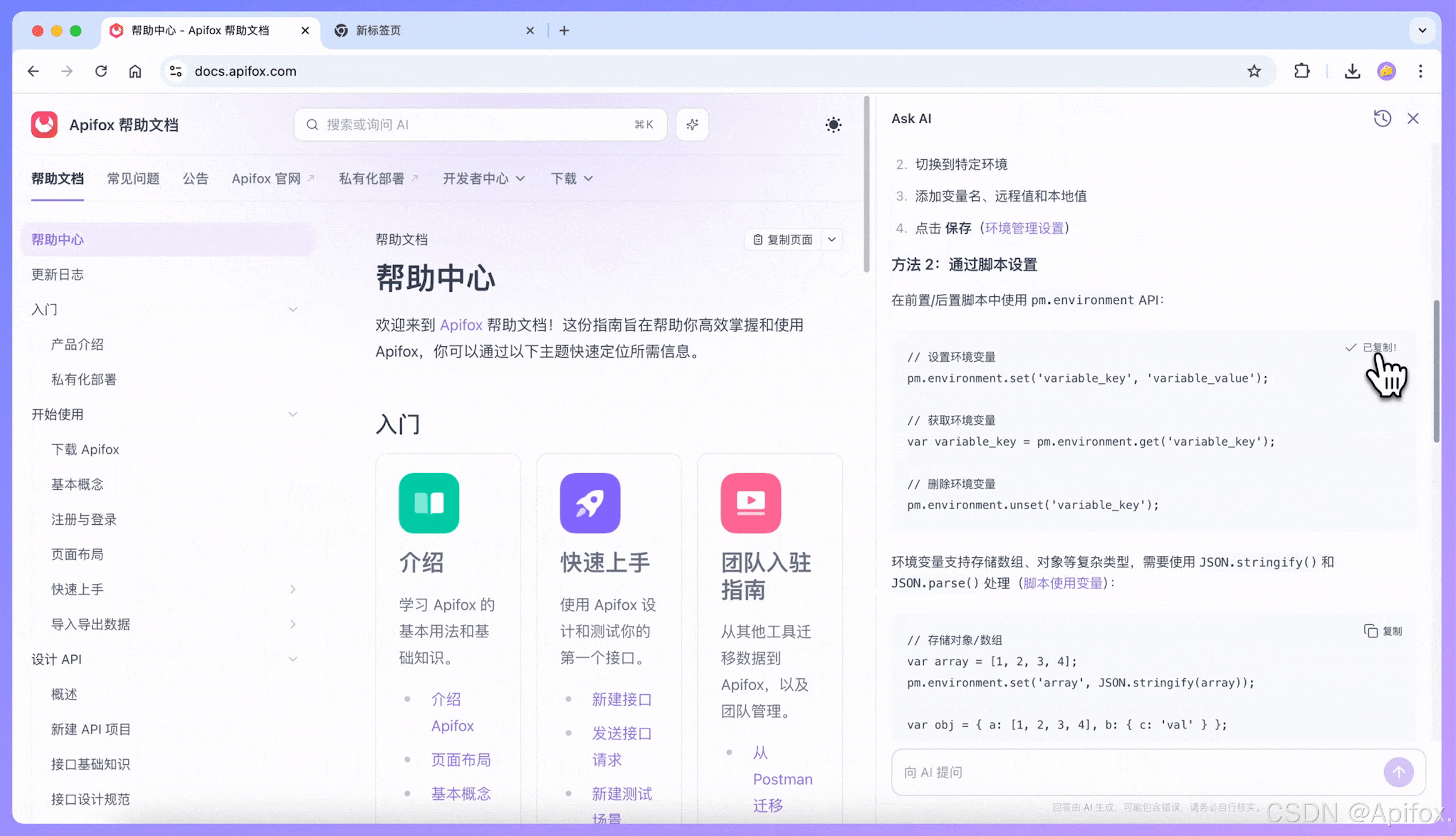Click the Apifox link in welcome text
The width and height of the screenshot is (1456, 836).
pos(461,325)
